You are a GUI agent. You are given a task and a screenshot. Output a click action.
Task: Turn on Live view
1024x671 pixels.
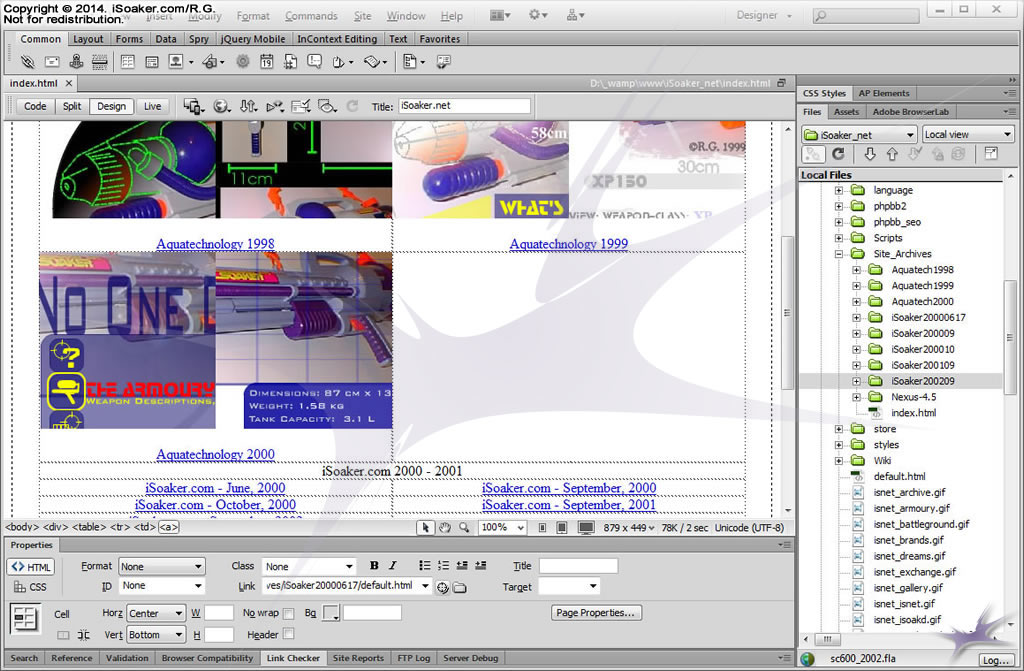(153, 106)
